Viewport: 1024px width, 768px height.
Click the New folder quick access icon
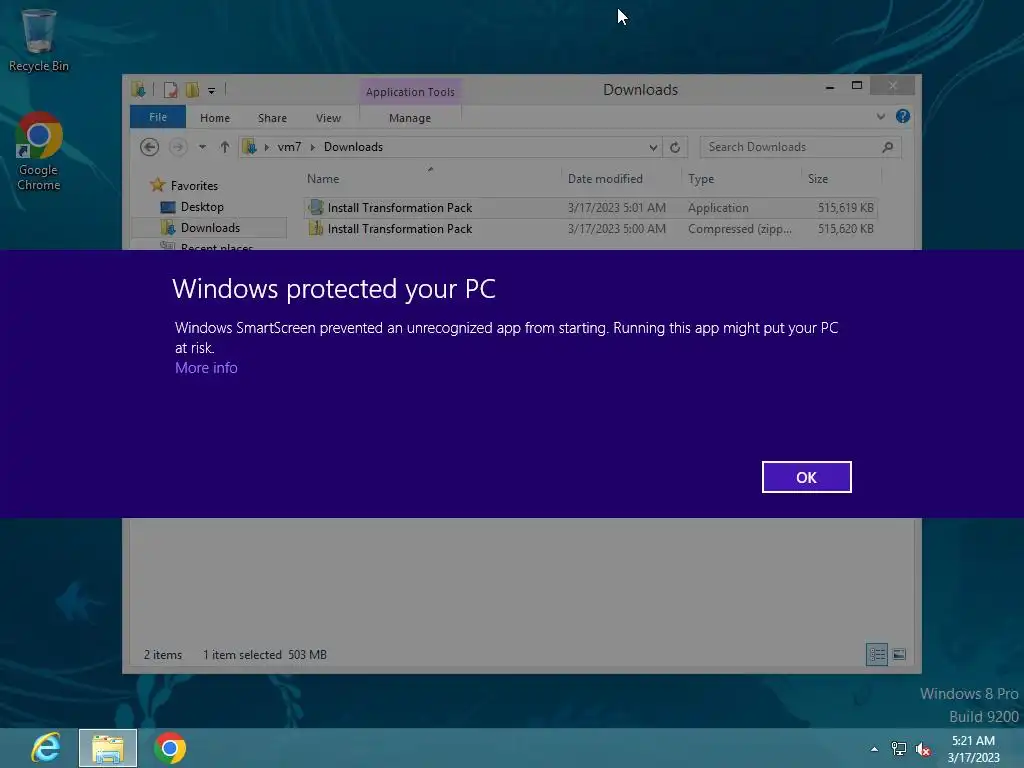(192, 89)
